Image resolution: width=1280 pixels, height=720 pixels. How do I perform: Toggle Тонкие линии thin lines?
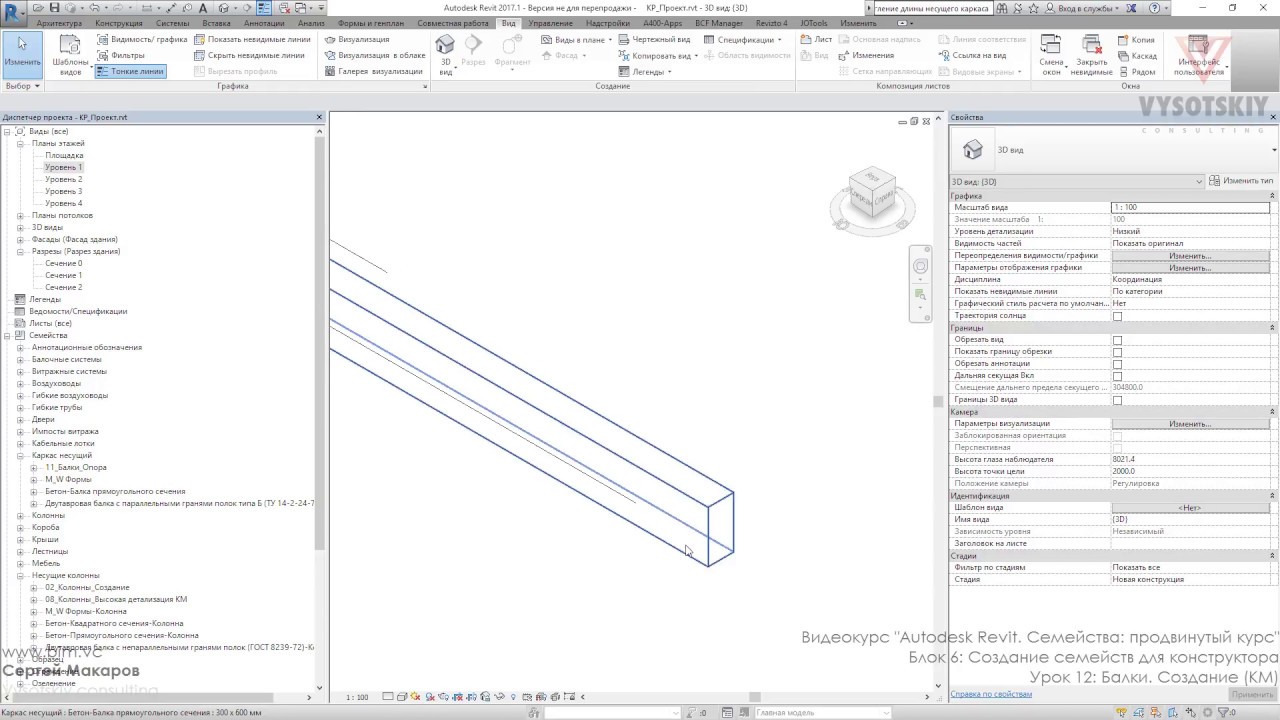click(130, 72)
